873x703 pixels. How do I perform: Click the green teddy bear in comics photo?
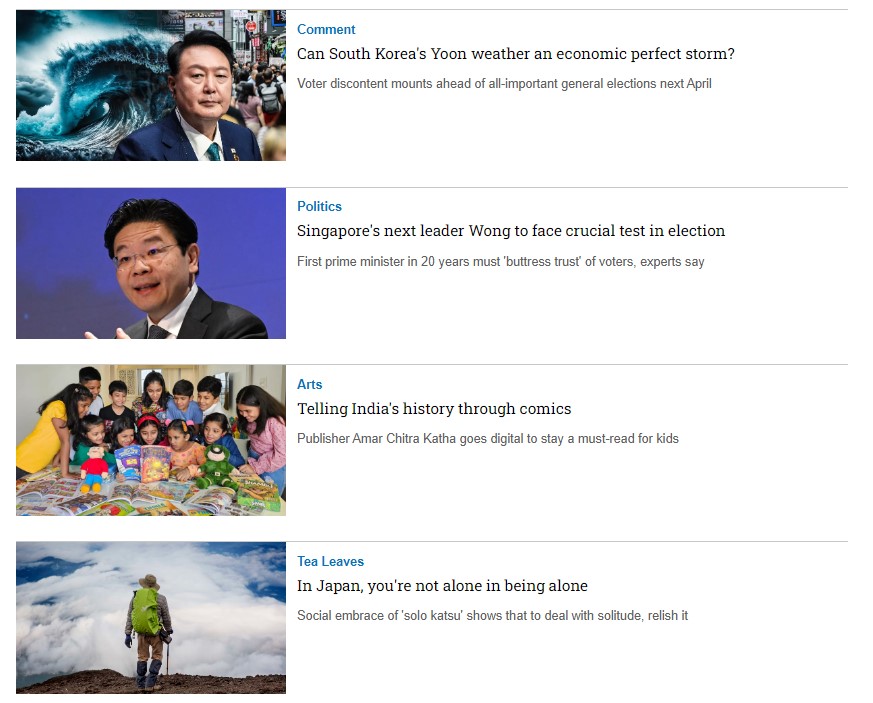coord(217,466)
